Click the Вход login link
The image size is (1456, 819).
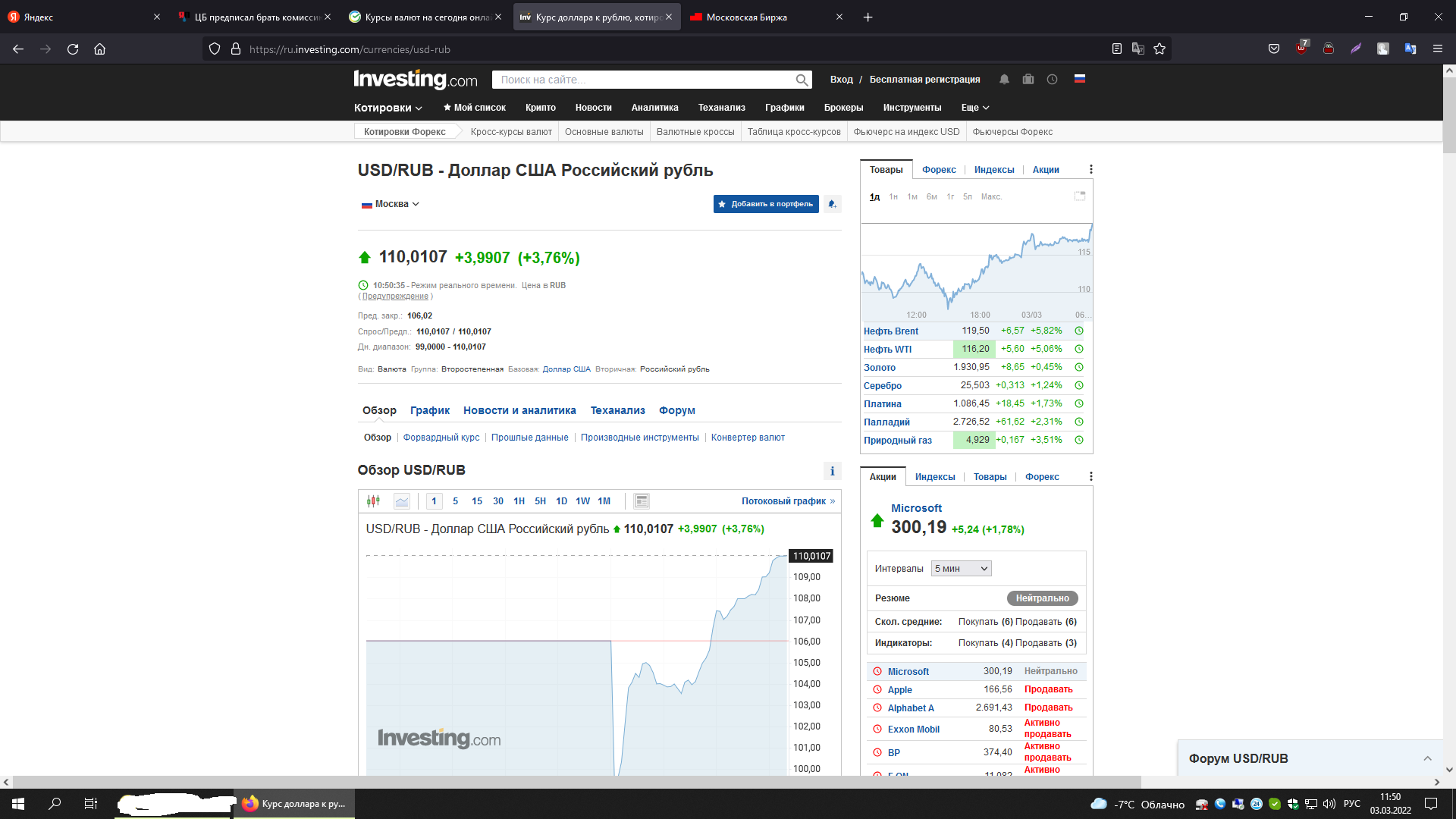pos(841,80)
